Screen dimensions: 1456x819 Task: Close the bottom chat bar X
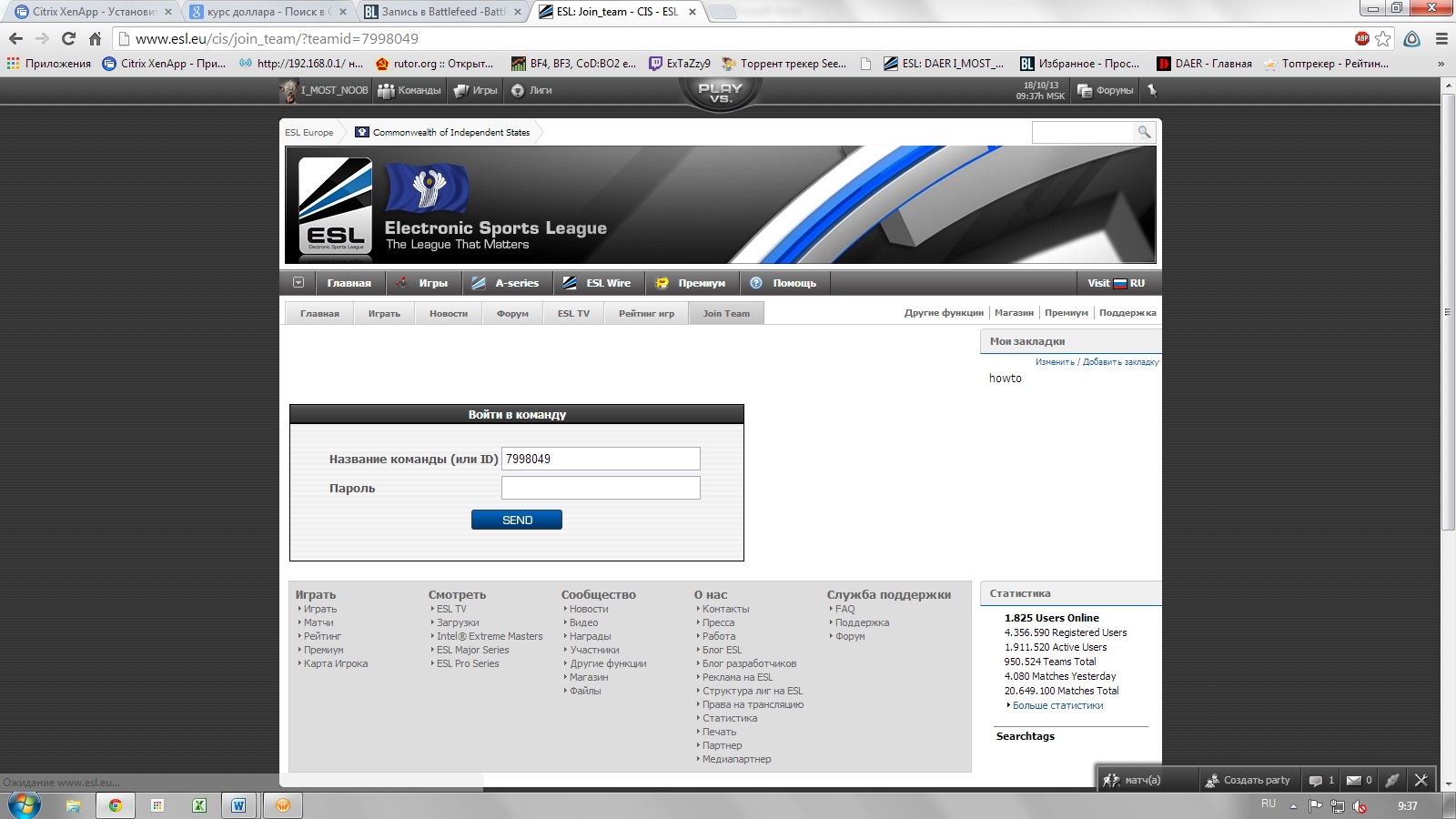tap(1421, 780)
